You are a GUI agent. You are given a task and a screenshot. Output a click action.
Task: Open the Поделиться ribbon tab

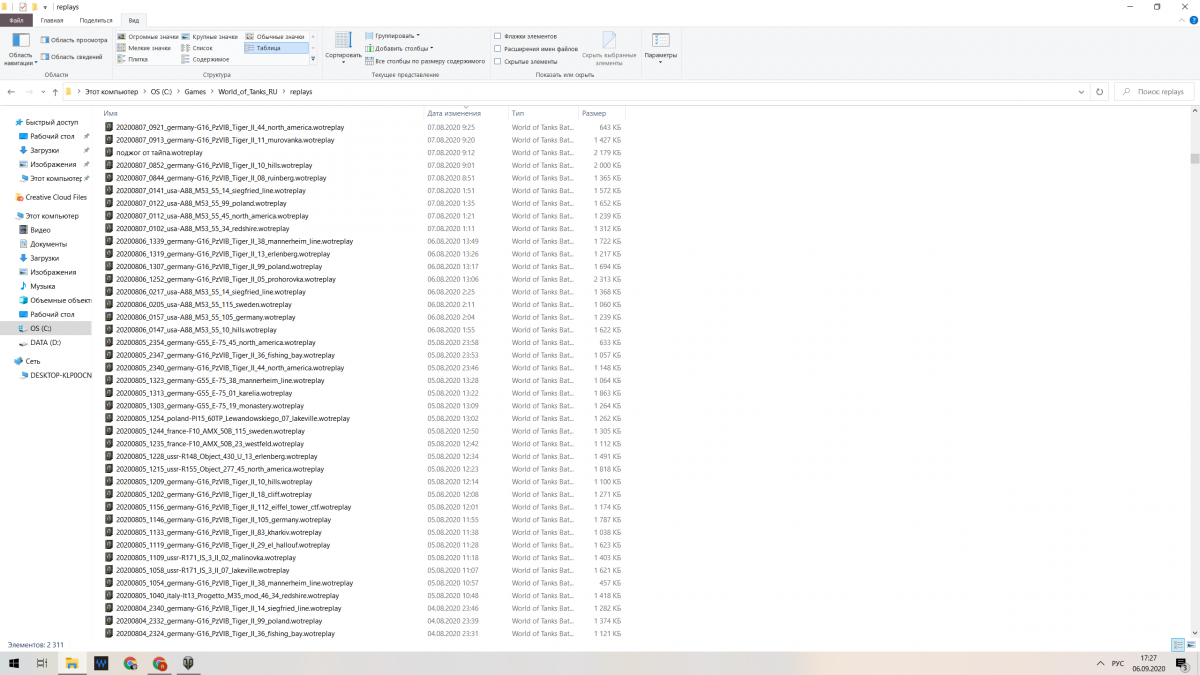(x=96, y=20)
